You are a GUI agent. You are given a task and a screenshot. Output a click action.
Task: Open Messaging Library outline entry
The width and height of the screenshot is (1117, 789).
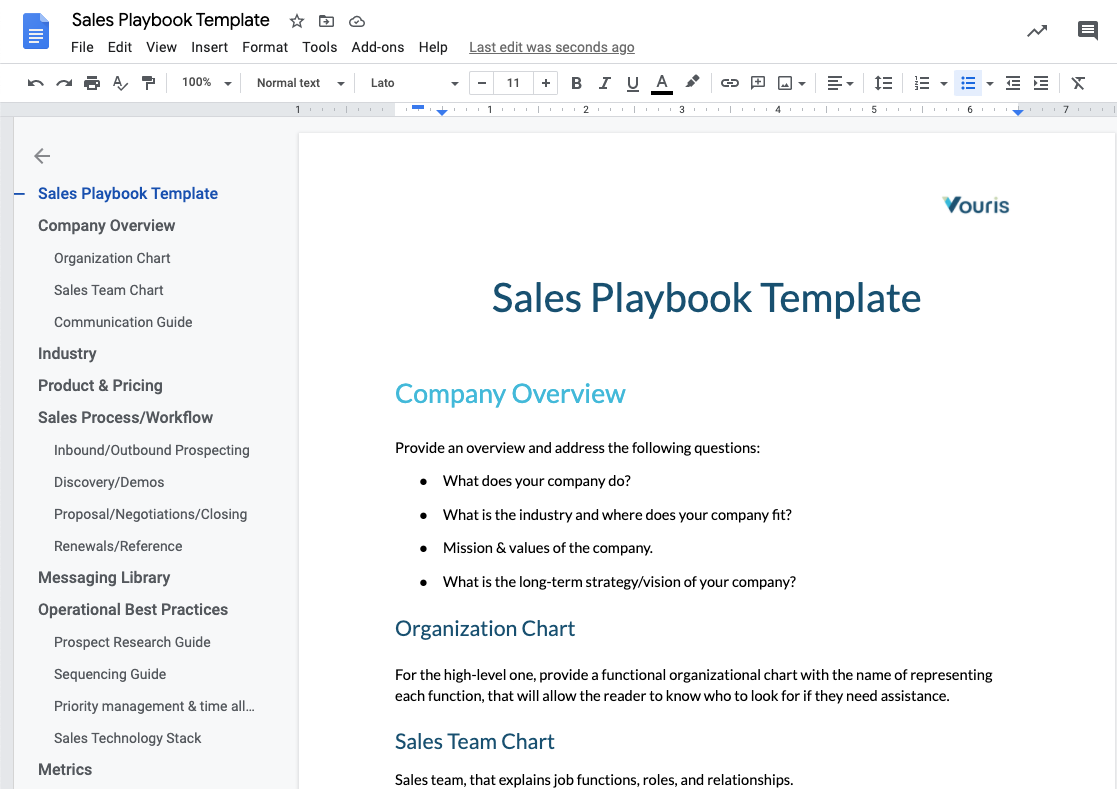(104, 578)
